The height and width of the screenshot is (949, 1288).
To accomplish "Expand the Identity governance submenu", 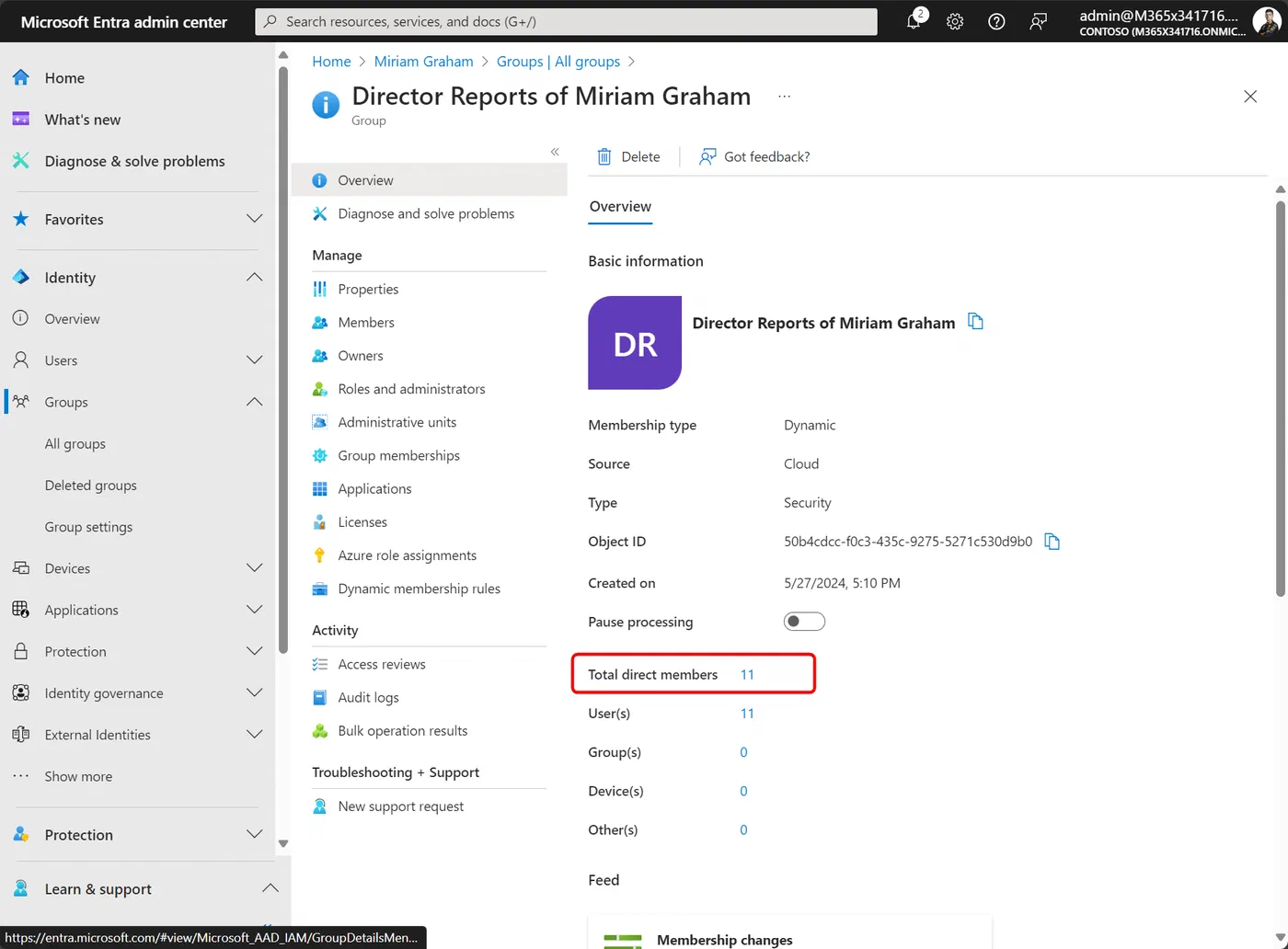I will tap(255, 693).
